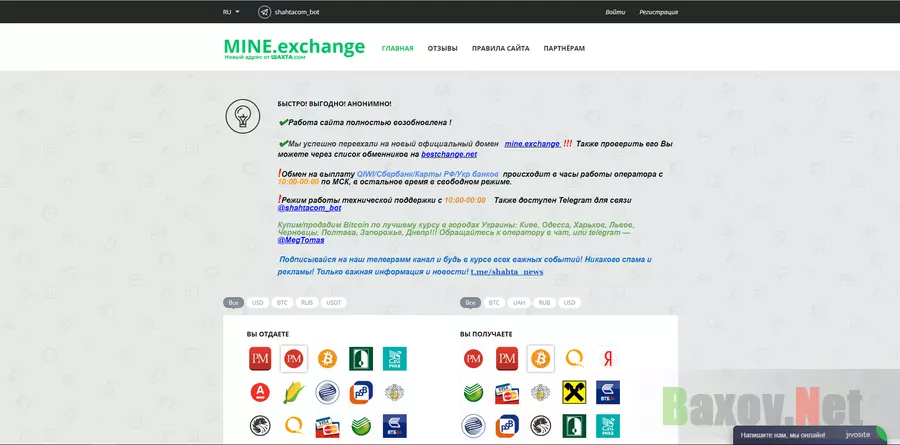Select QIWI icon in Вы отдаете section
The height and width of the screenshot is (445, 900).
[294, 426]
